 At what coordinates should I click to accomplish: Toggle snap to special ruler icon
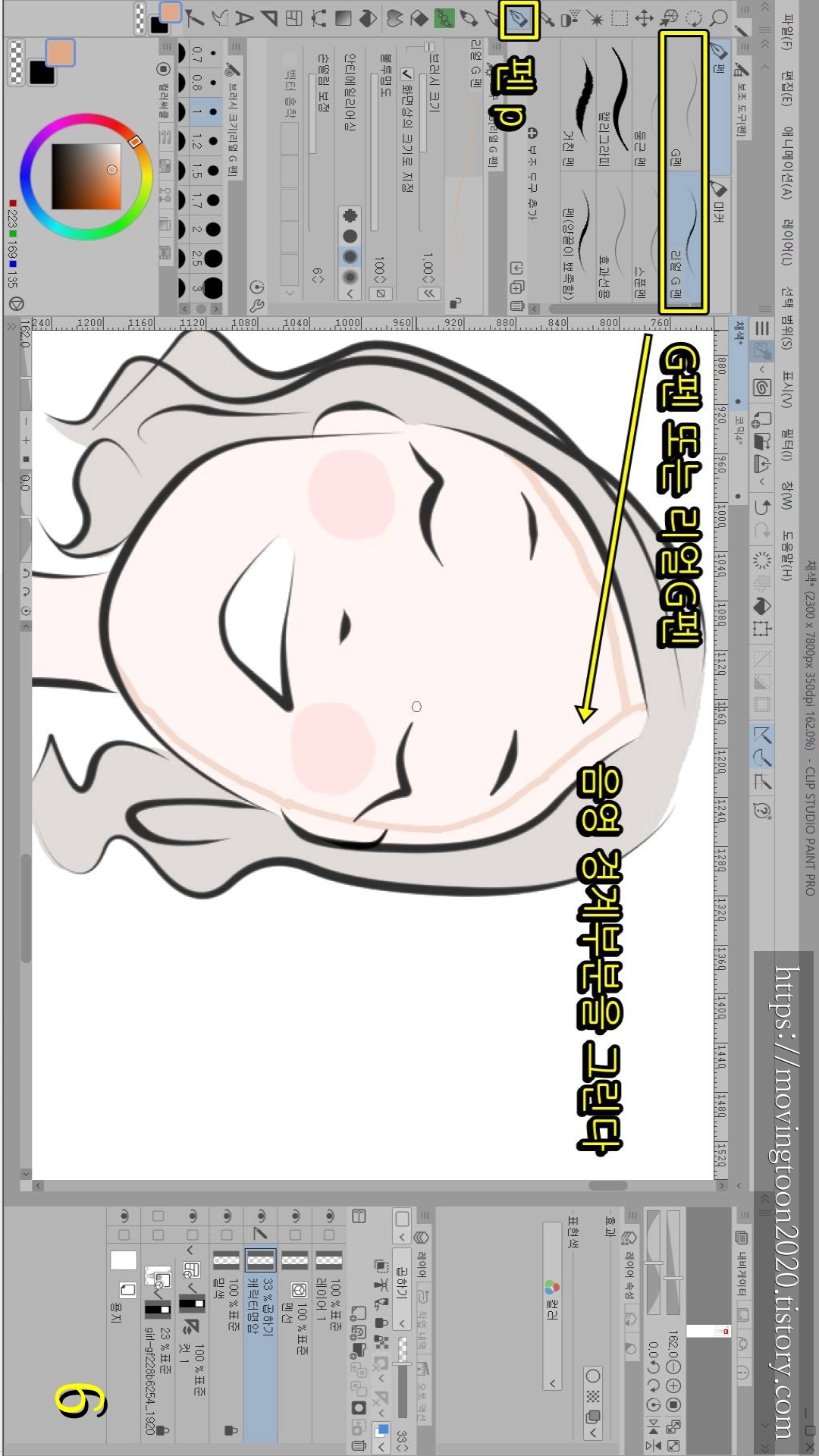coord(762,757)
